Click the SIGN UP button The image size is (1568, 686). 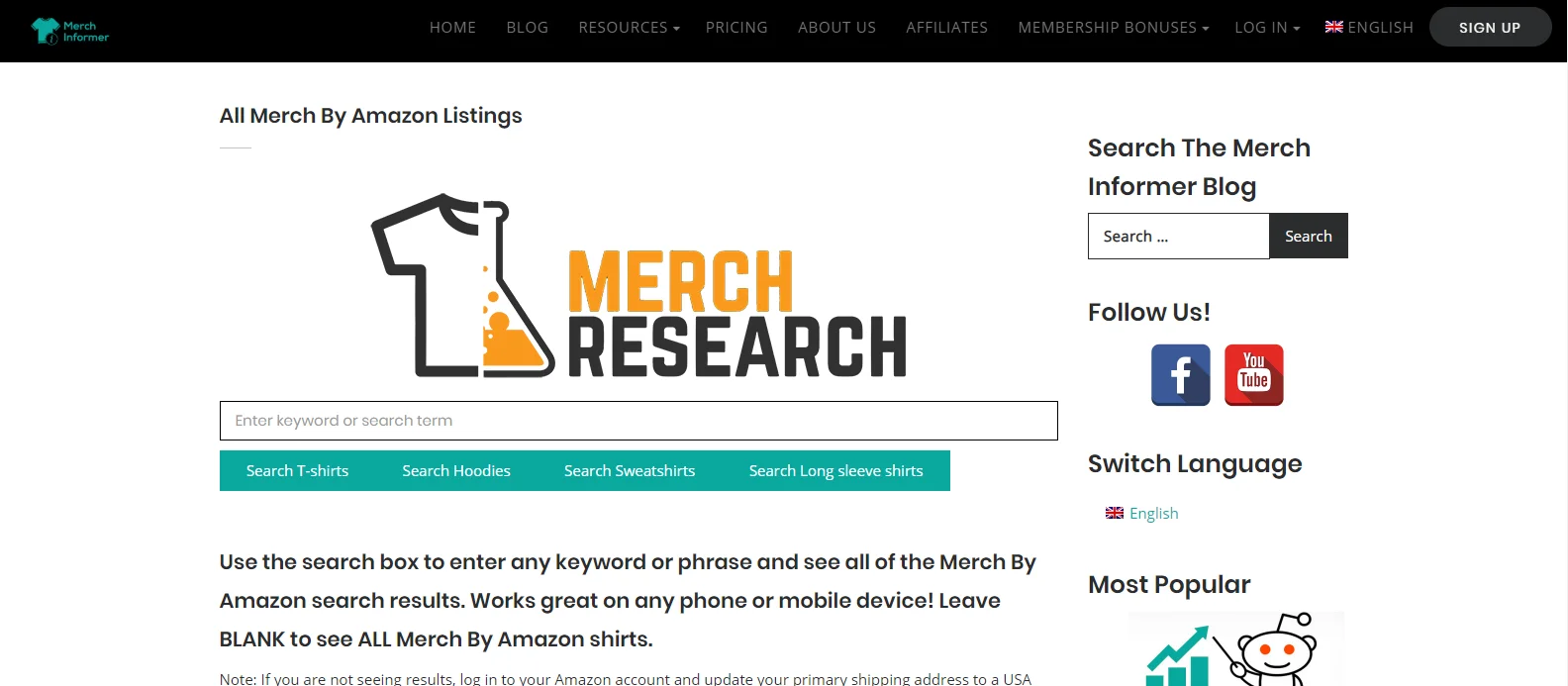click(1490, 27)
